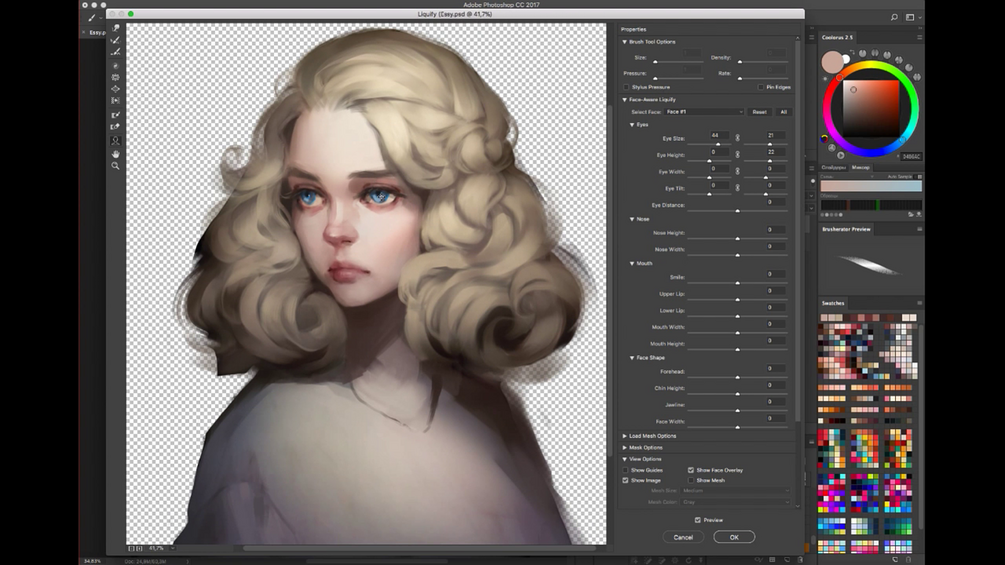1005x565 pixels.
Task: Click OK to apply Liquify
Action: point(734,537)
